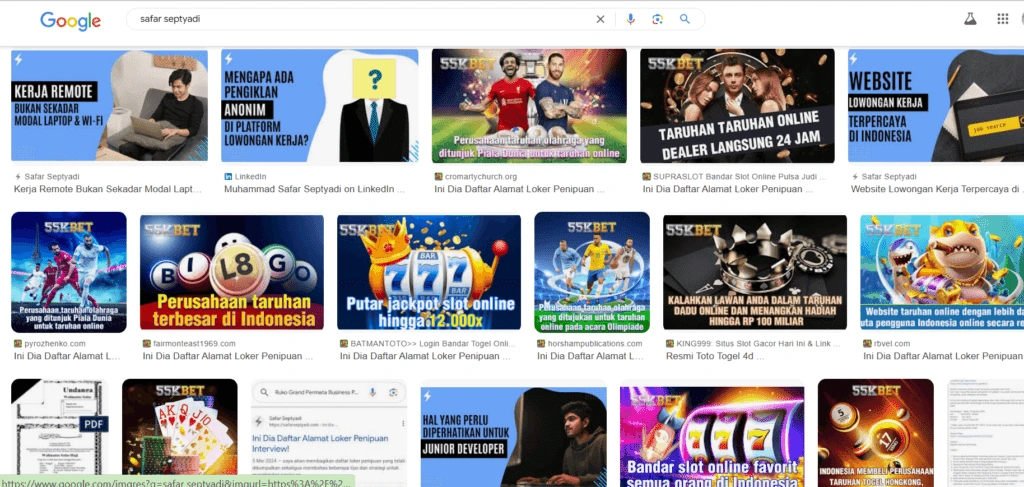Submit search with magnifier icon
This screenshot has height=487, width=1024.
(684, 19)
